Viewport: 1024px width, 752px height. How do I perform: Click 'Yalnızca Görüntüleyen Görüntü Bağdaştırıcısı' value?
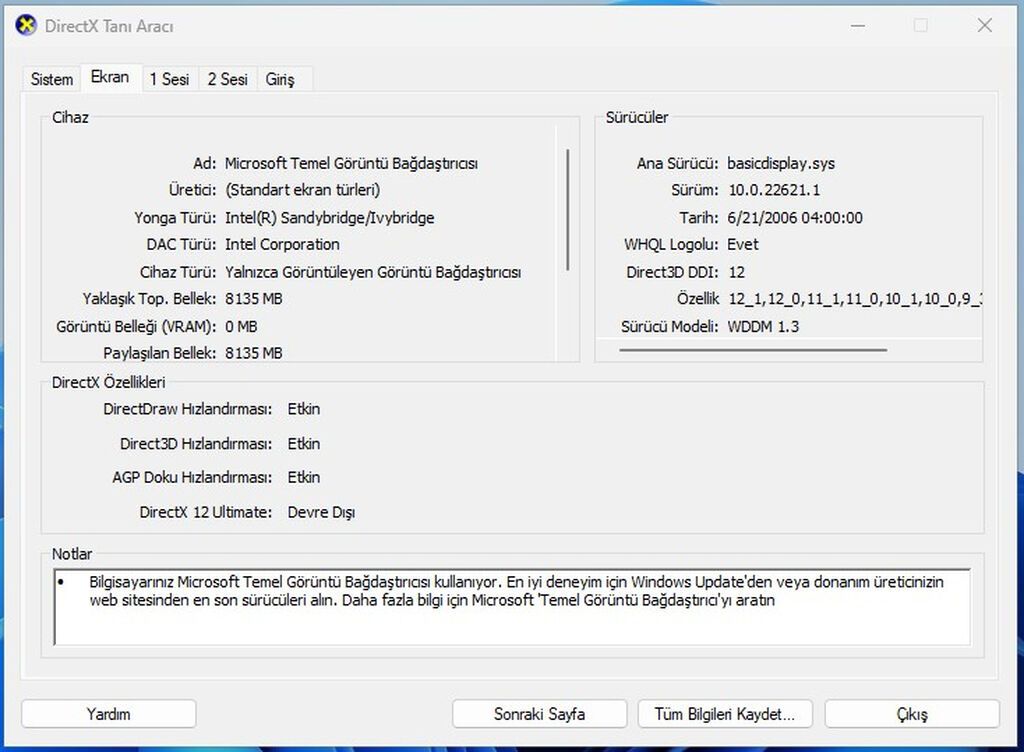point(373,272)
